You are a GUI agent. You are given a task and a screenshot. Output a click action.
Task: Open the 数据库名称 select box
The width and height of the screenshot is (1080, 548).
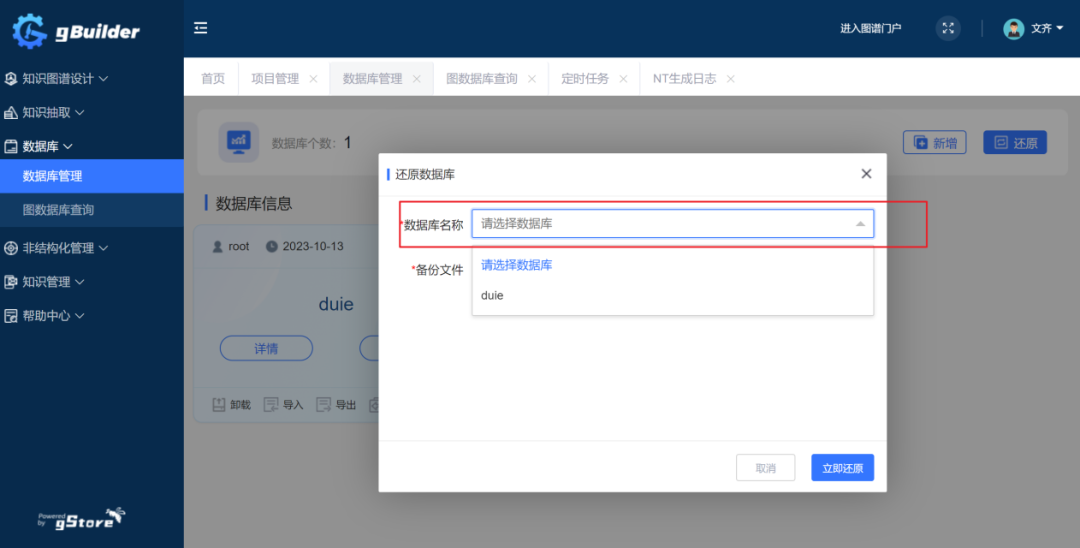coord(673,224)
